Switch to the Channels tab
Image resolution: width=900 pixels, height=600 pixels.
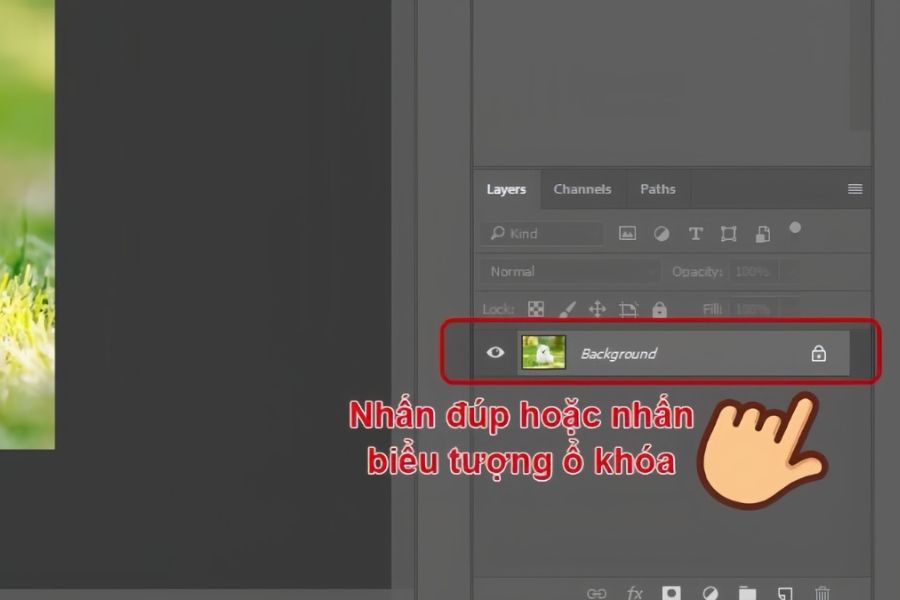tap(582, 189)
